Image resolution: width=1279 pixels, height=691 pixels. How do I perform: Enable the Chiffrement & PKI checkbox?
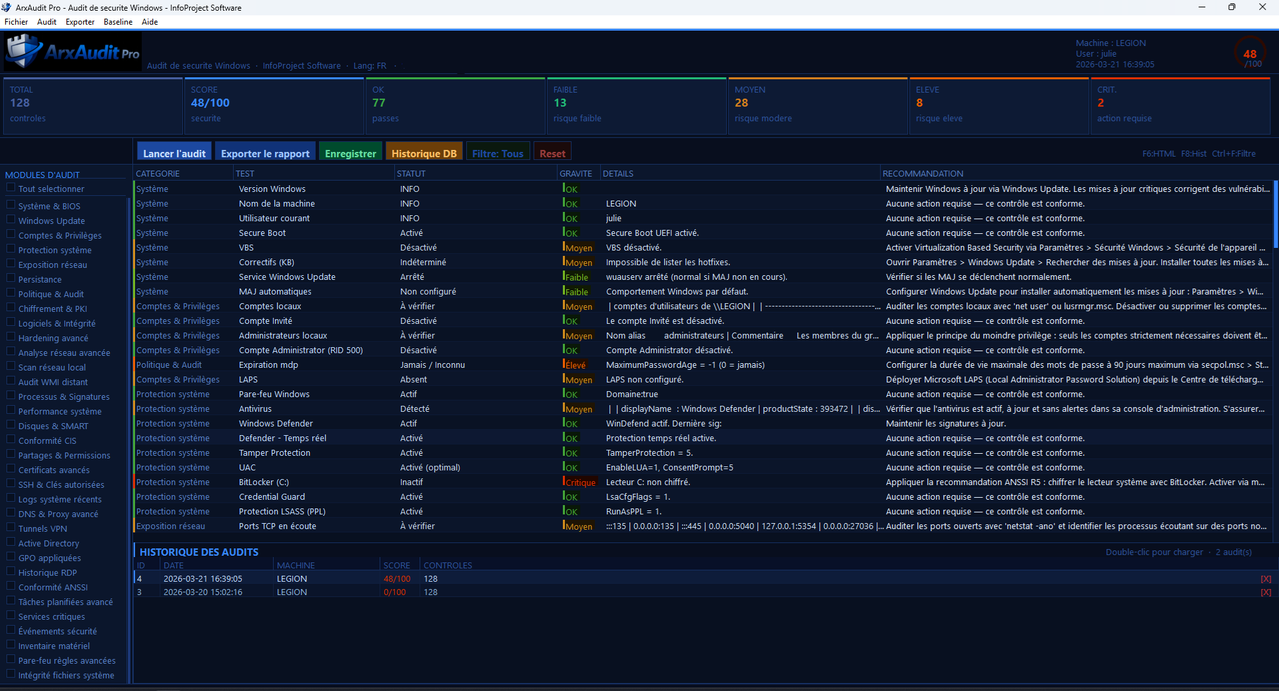(11, 308)
